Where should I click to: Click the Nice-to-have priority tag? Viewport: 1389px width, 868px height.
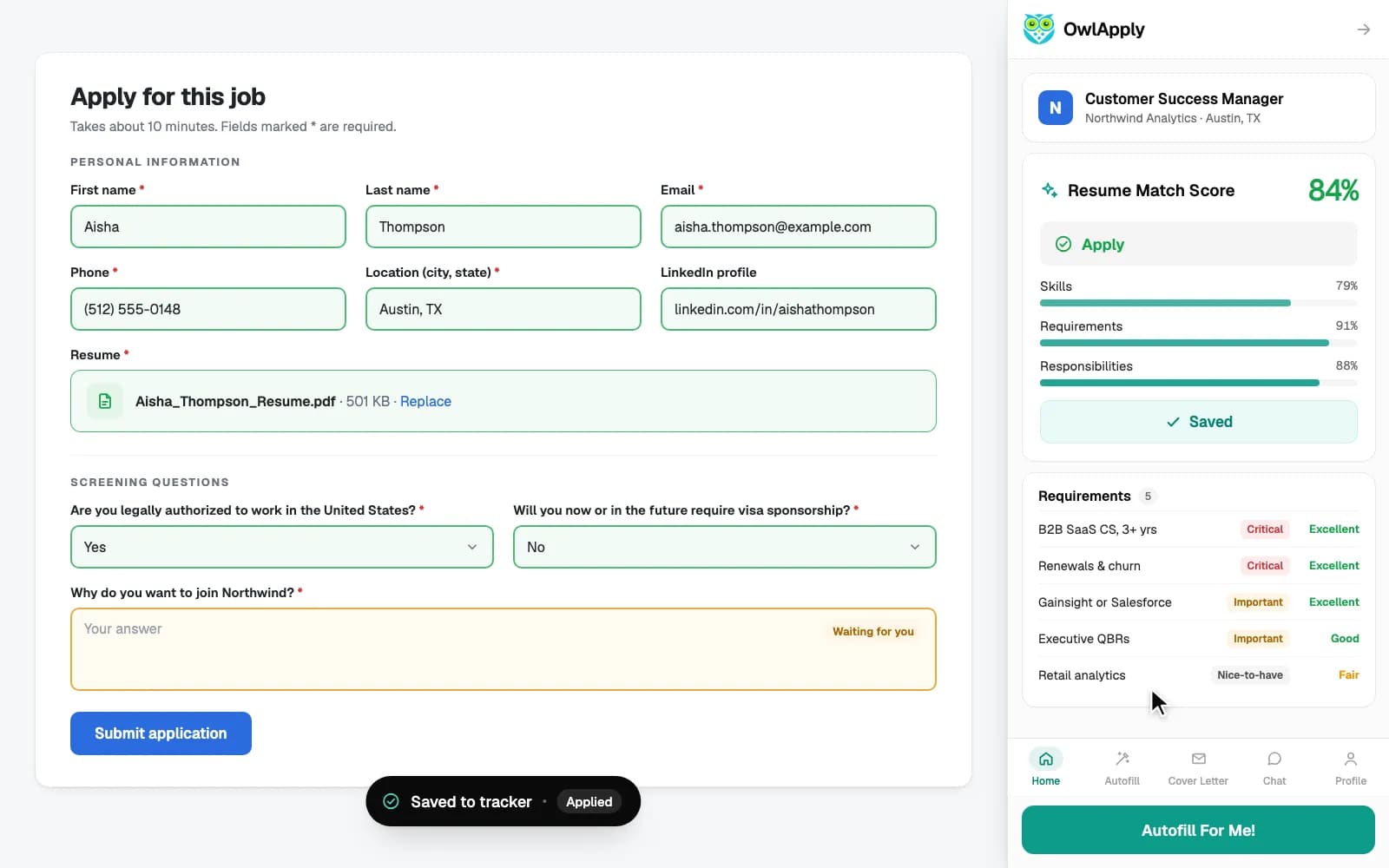pyautogui.click(x=1250, y=675)
